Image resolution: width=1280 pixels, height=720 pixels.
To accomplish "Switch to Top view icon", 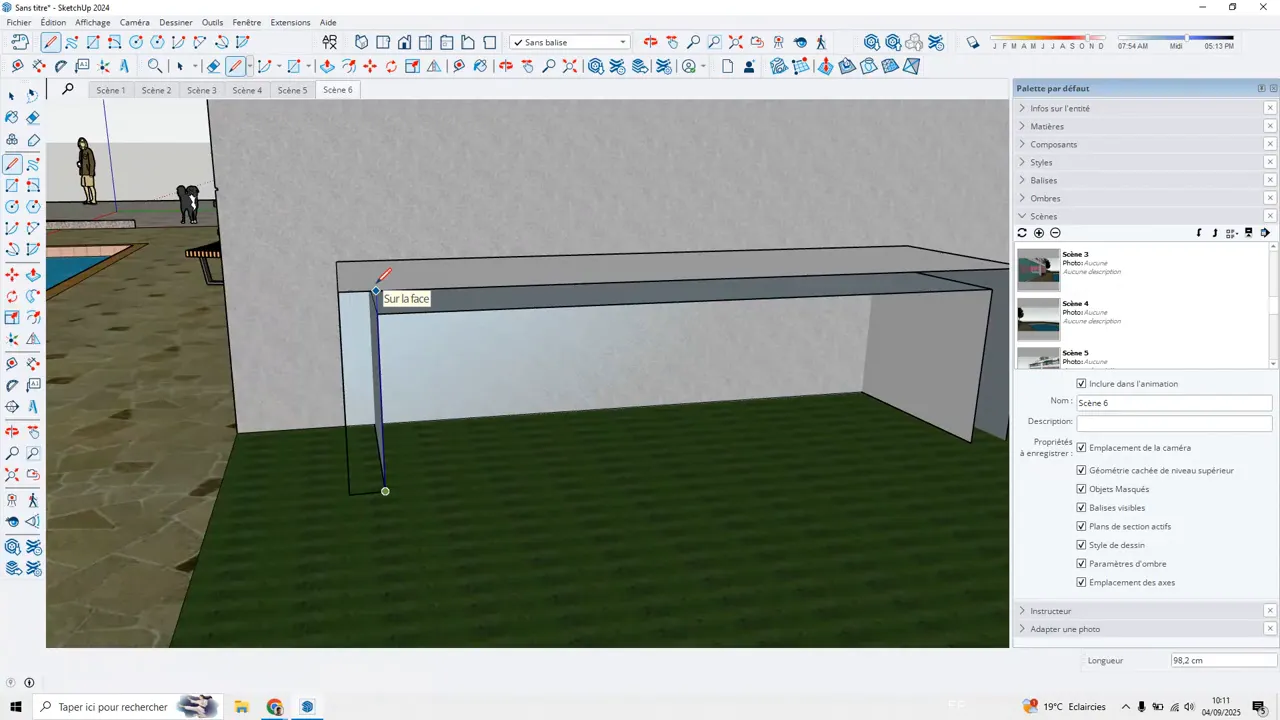I will click(383, 42).
